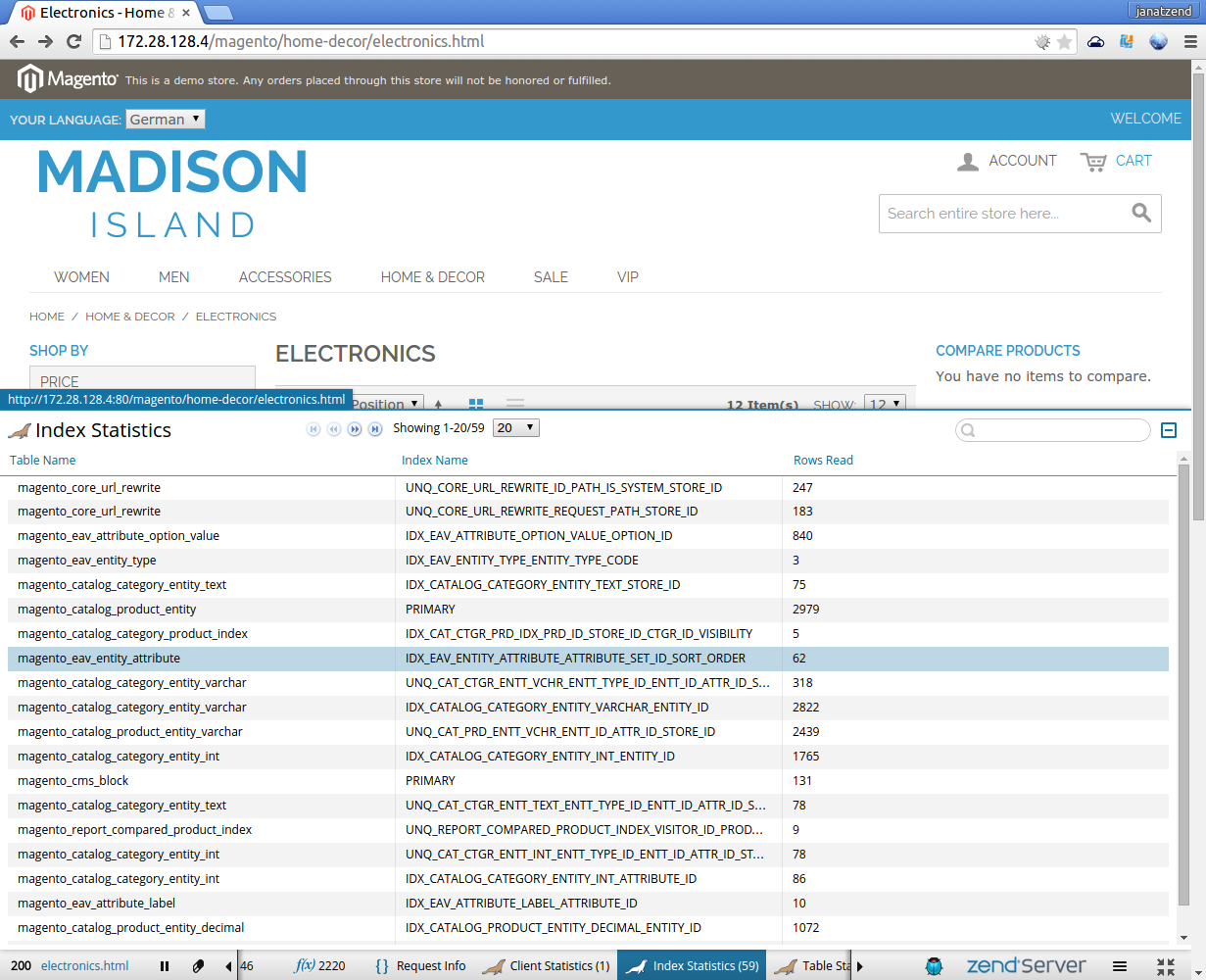Viewport: 1206px width, 980px height.
Task: Switch to list view icon
Action: (x=515, y=404)
